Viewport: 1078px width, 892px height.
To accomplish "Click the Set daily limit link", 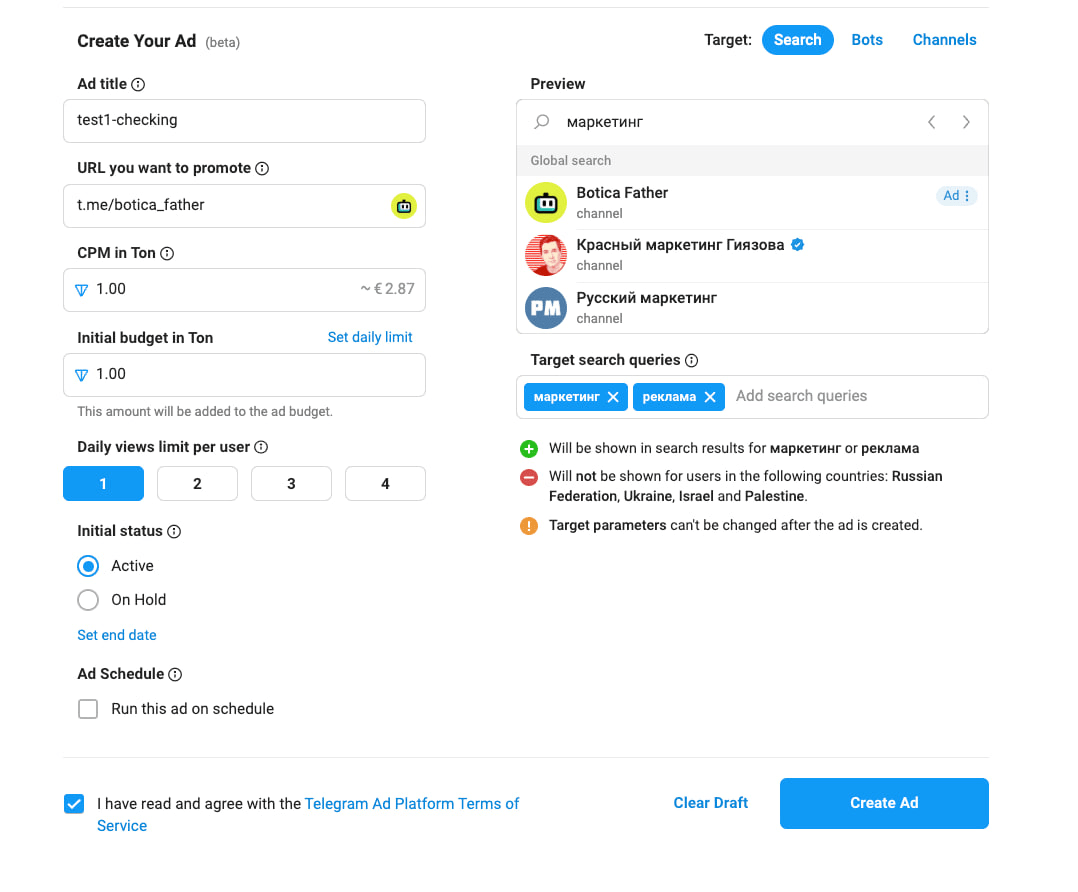I will coord(370,337).
